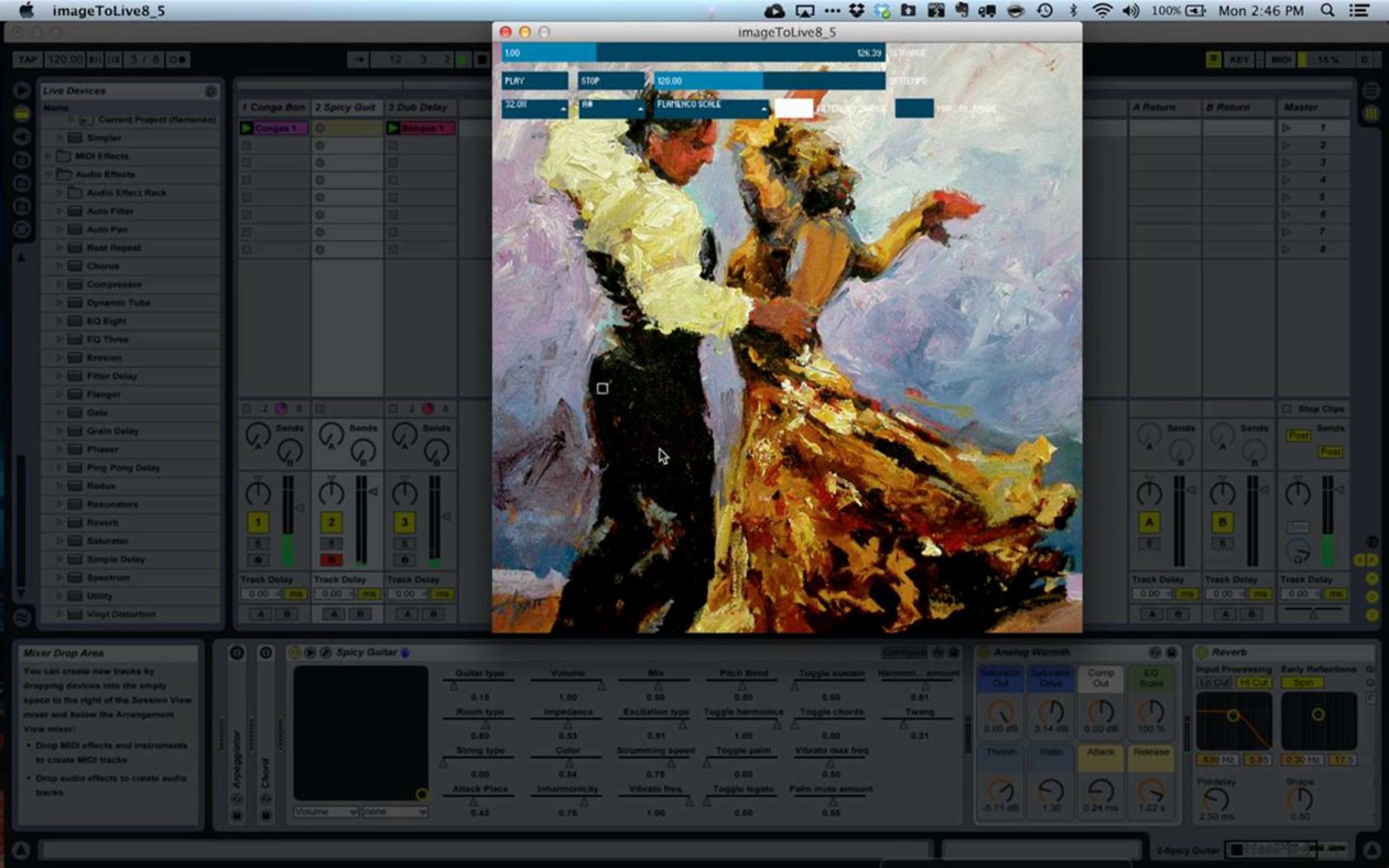Screen dimensions: 1389x868
Task: Open the 32.0K dropdown
Action: (x=534, y=108)
